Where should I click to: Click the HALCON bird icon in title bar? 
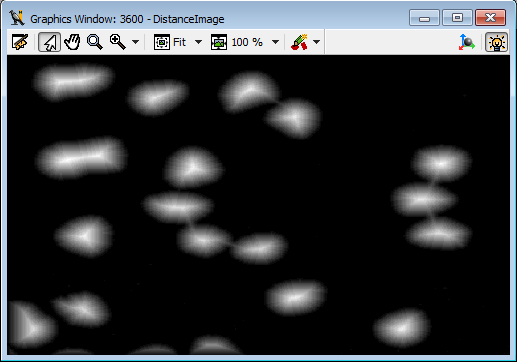[17, 18]
